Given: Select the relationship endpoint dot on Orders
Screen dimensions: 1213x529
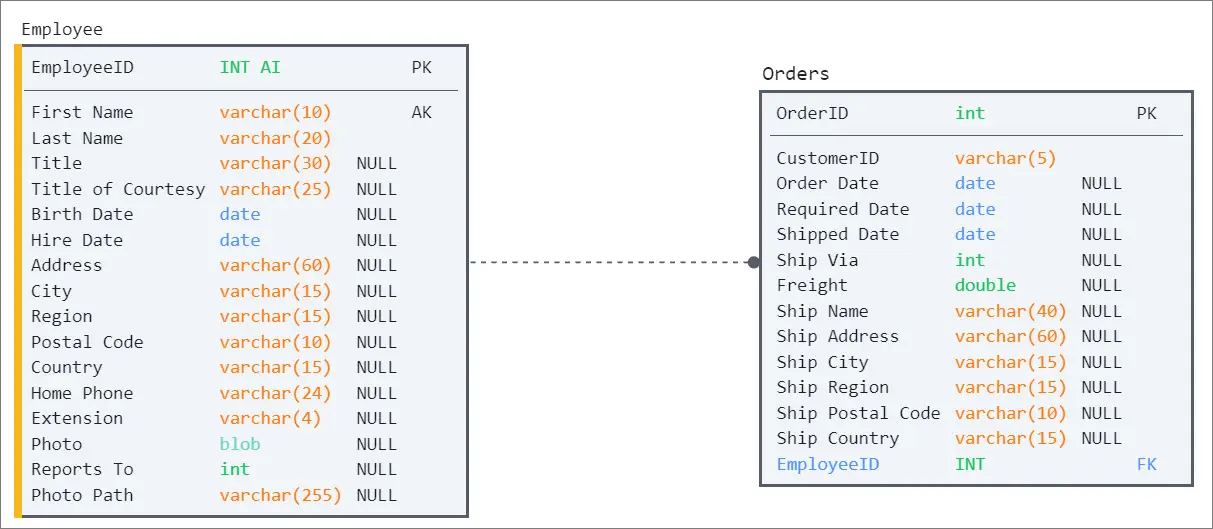Looking at the screenshot, I should [x=753, y=262].
